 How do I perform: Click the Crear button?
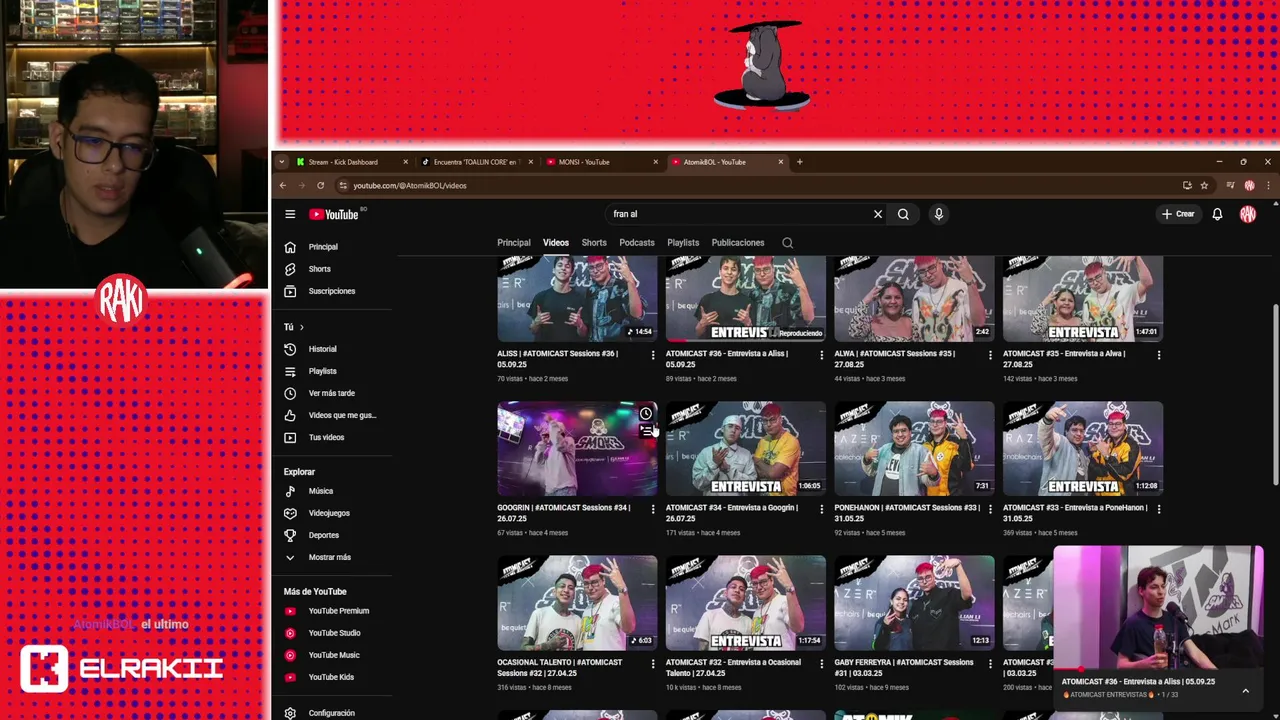[x=1178, y=214]
